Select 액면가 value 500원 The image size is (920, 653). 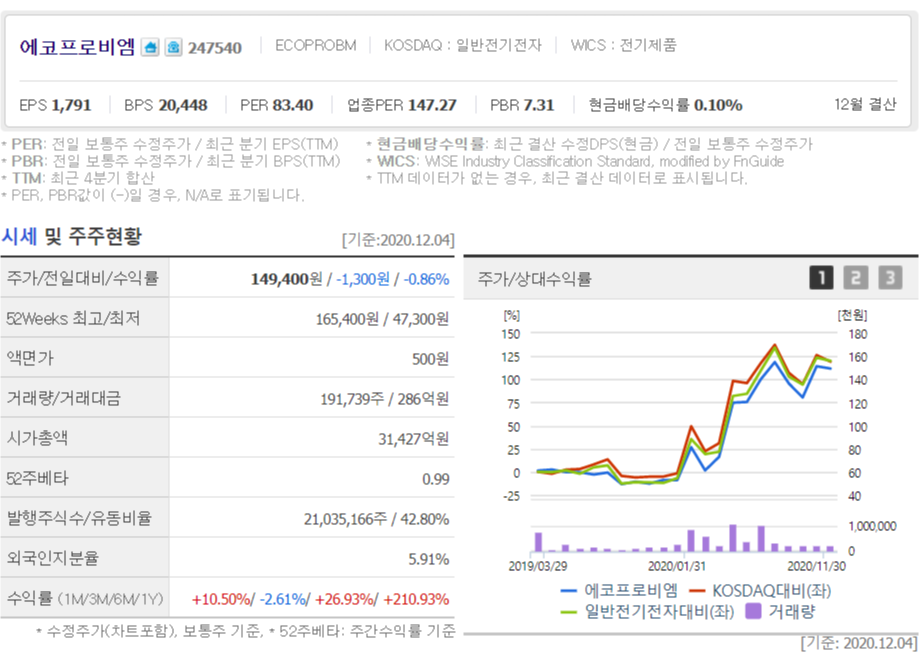[x=430, y=359]
